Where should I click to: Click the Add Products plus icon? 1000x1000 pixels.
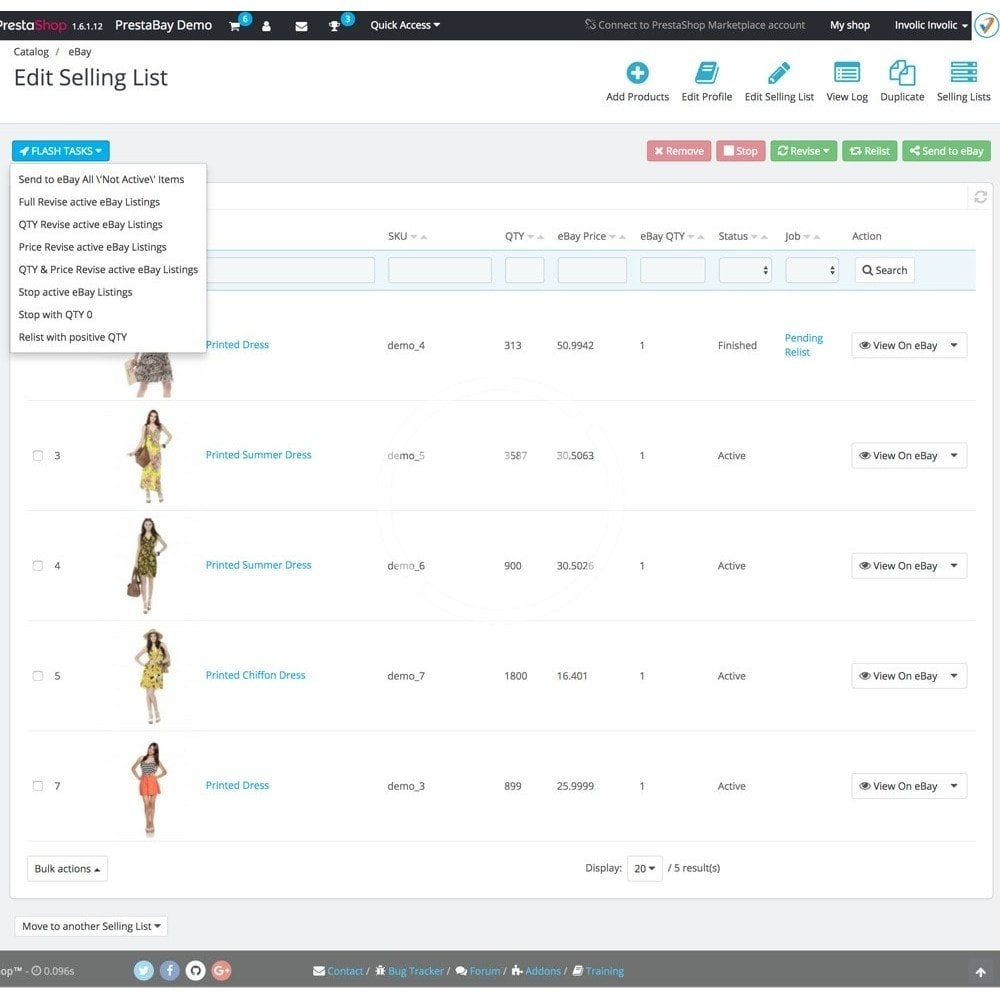click(x=637, y=73)
